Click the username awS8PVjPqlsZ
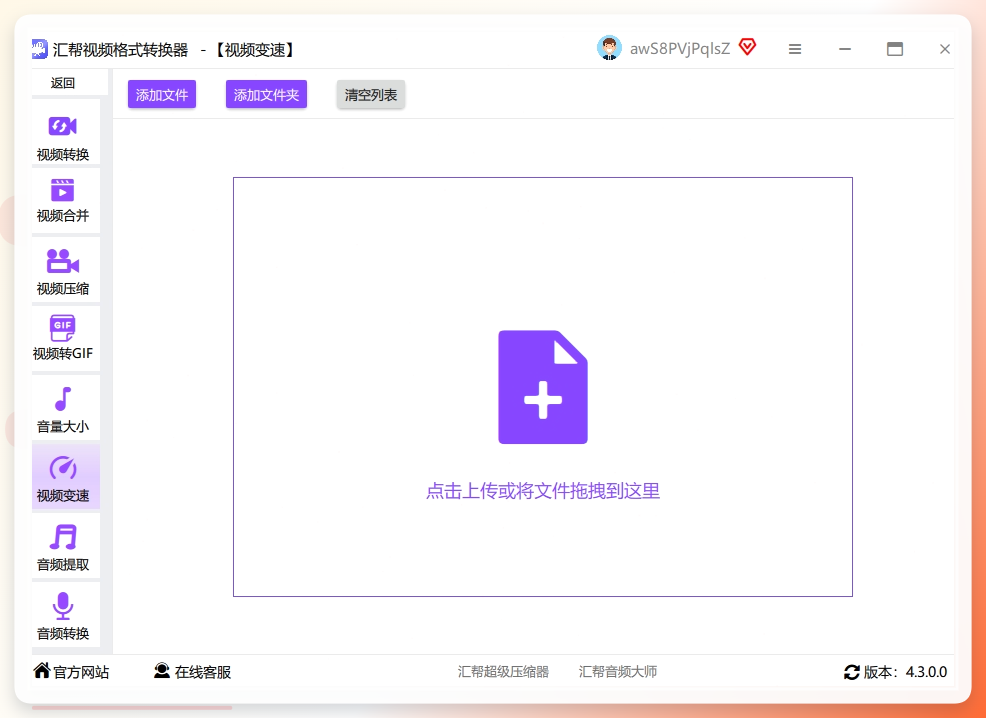Image resolution: width=986 pixels, height=718 pixels. coord(680,49)
